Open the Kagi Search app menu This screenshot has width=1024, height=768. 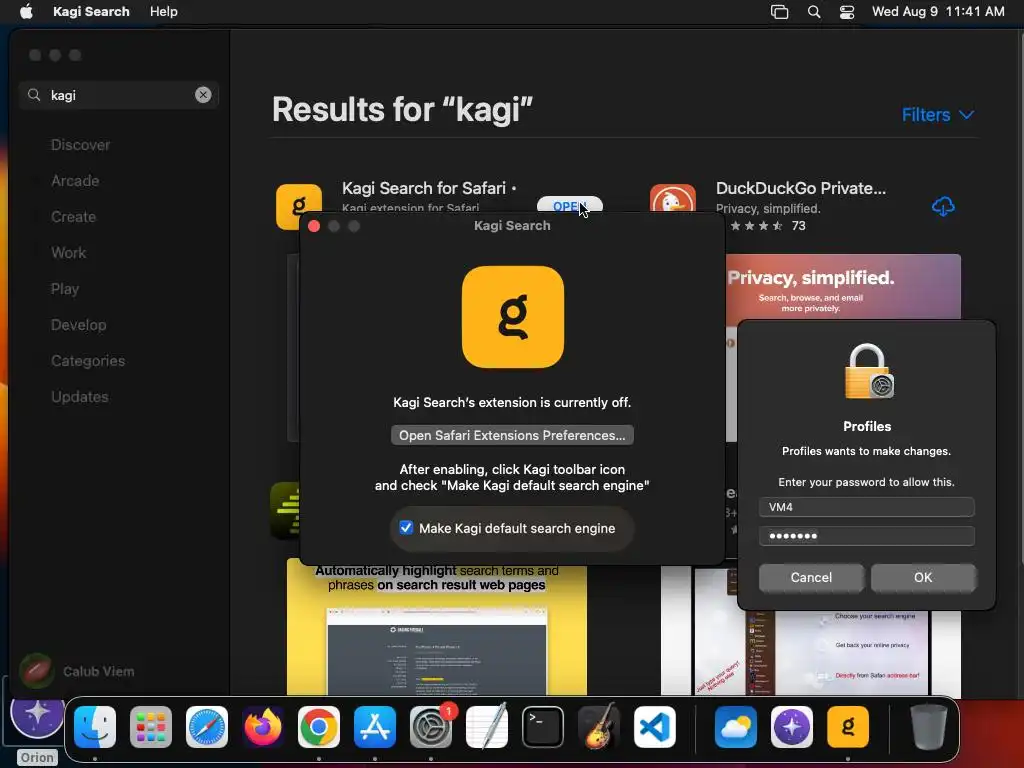[91, 12]
